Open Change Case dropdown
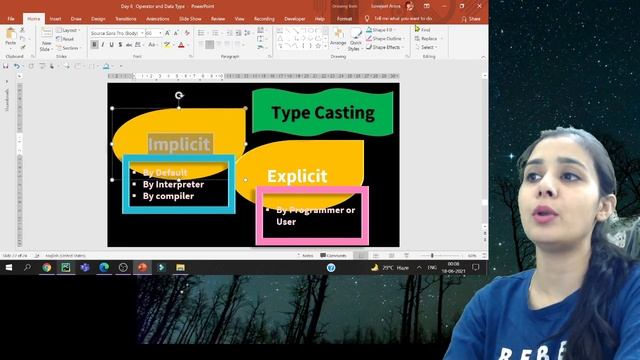Screen dimensions: 640x360 click(152, 44)
